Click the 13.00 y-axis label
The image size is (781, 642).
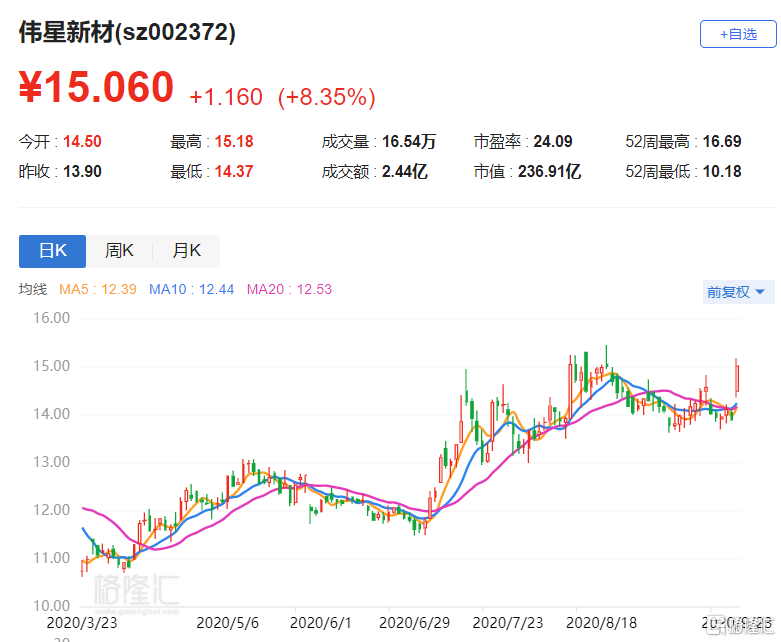(51, 462)
